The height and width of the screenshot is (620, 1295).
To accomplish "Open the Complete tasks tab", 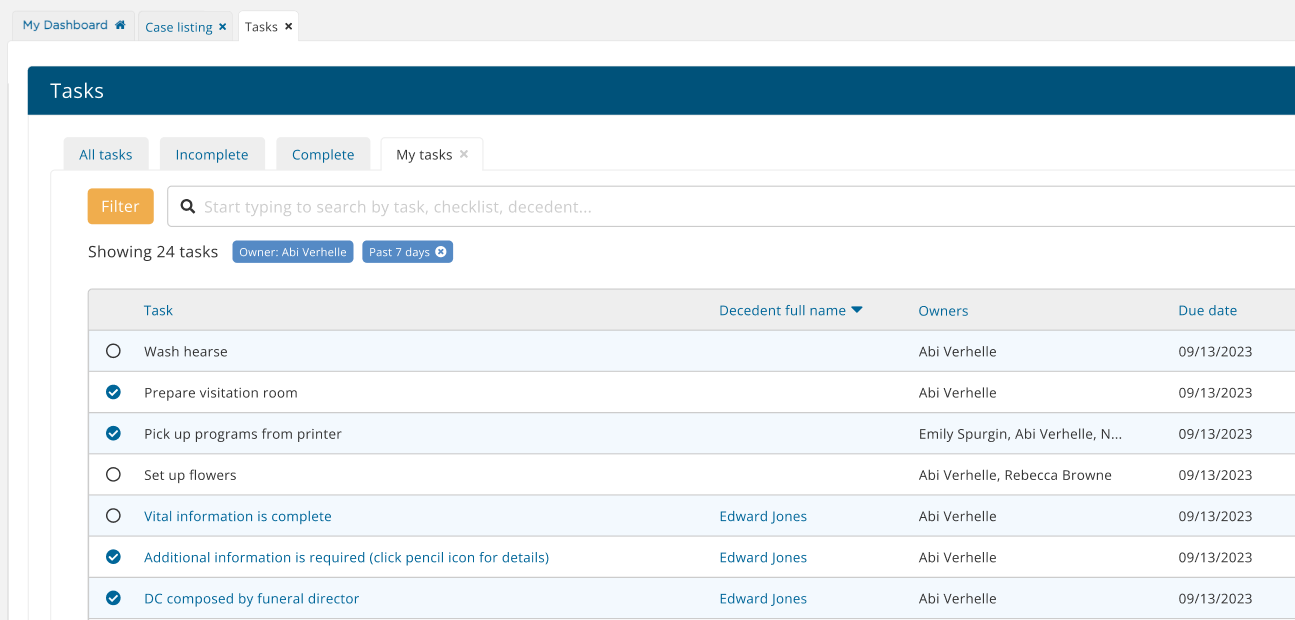I will 323,154.
